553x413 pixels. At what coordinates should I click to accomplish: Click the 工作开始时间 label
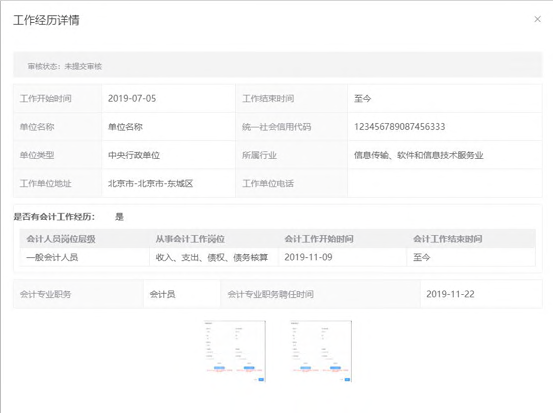pyautogui.click(x=45, y=98)
